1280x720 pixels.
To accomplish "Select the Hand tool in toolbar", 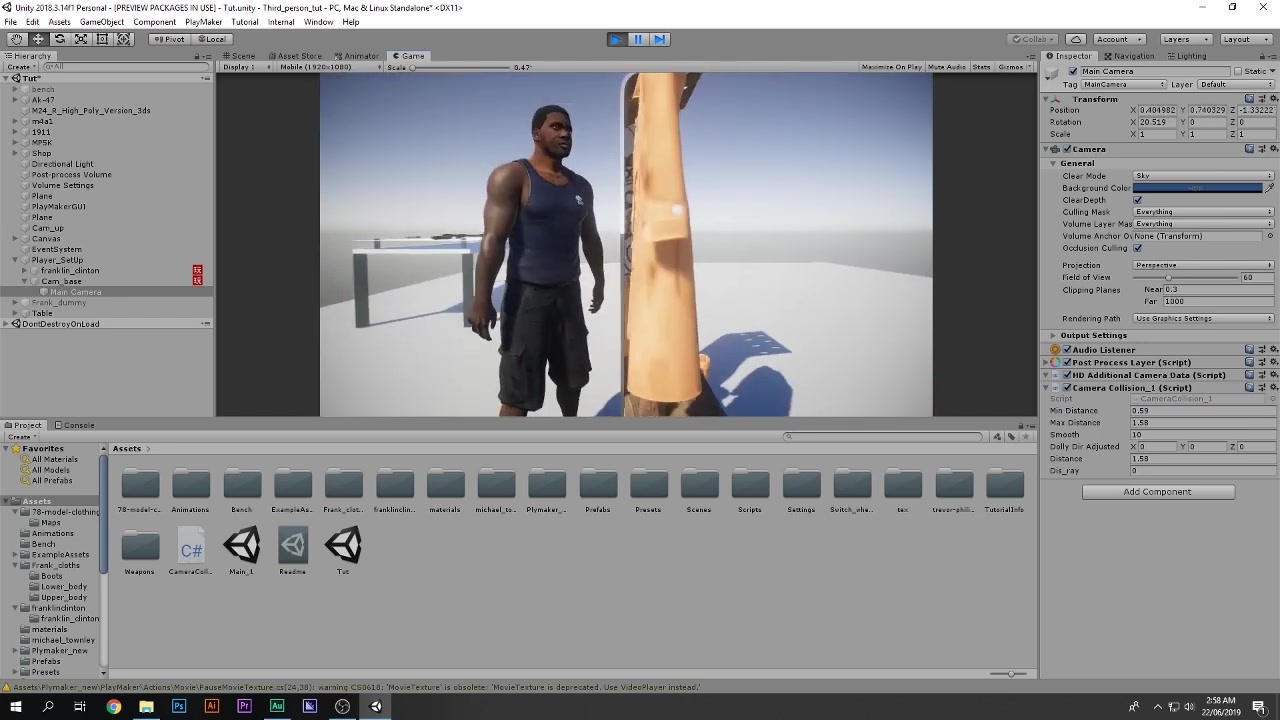I will [x=17, y=39].
